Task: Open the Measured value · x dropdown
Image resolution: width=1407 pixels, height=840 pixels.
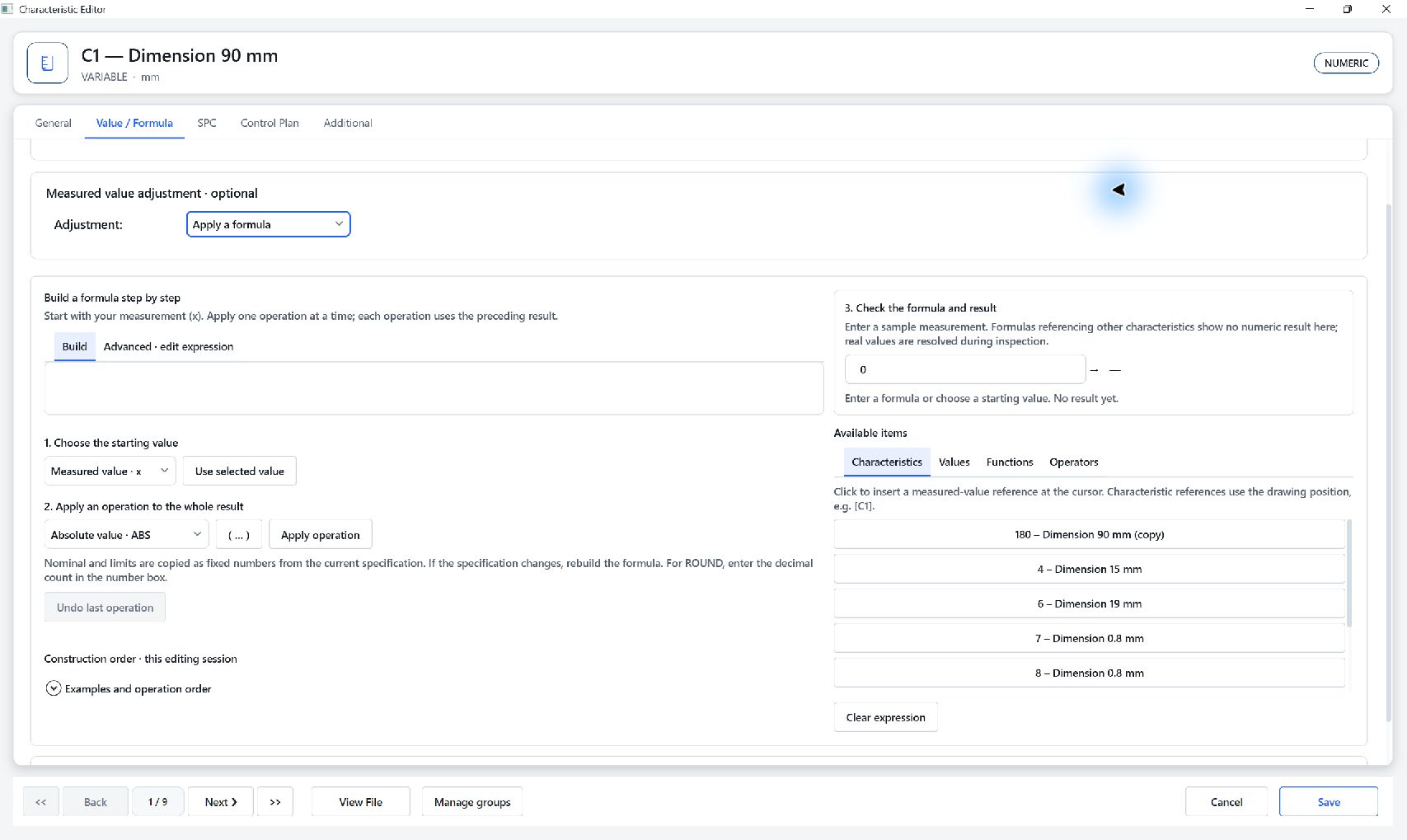Action: [x=110, y=471]
